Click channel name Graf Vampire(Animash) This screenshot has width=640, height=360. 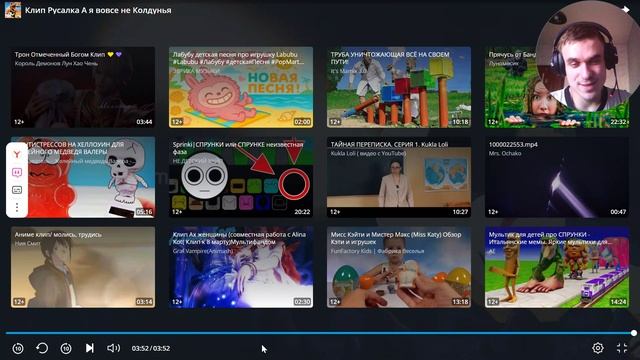coord(202,251)
